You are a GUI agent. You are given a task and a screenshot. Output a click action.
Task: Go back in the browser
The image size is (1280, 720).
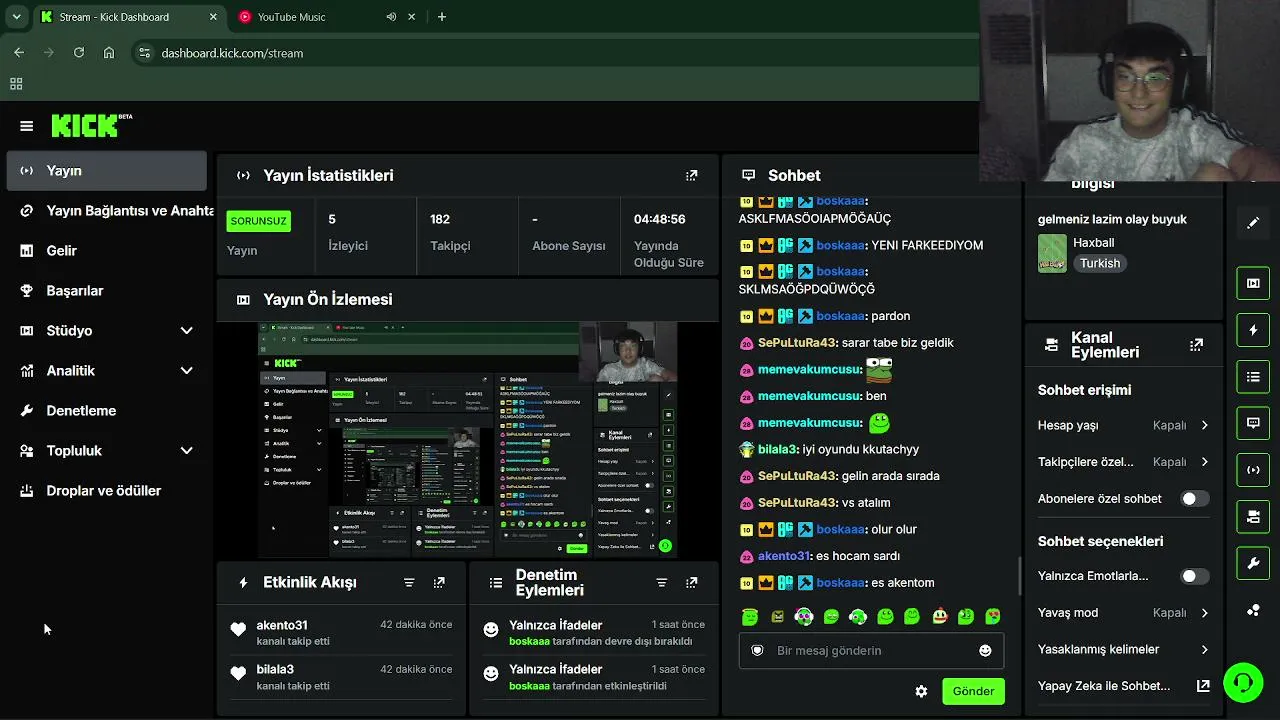pyautogui.click(x=19, y=52)
